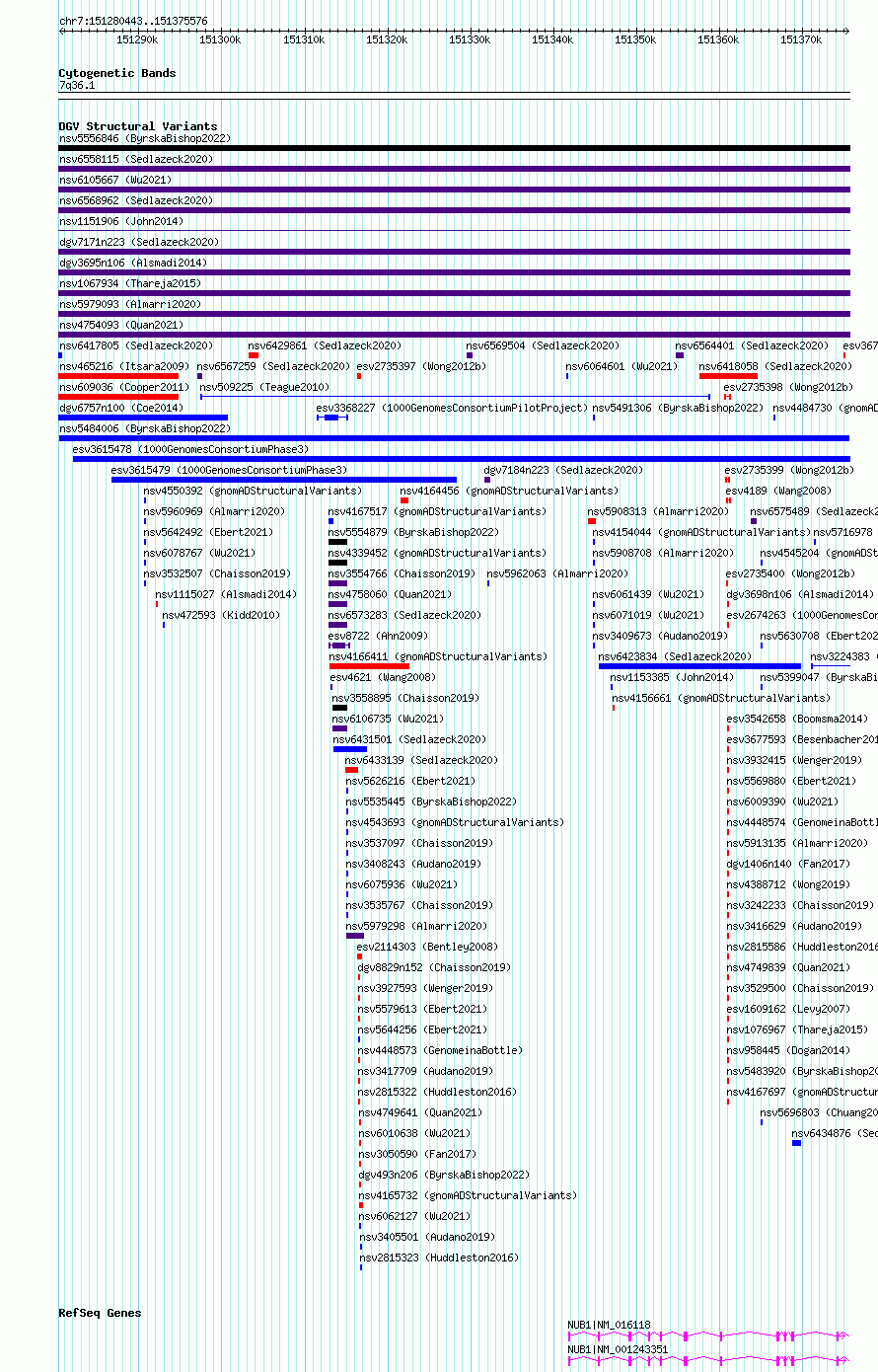Click nsv6433139 (Sedlazeck2020) label
The height and width of the screenshot is (1372, 878).
pos(421,761)
